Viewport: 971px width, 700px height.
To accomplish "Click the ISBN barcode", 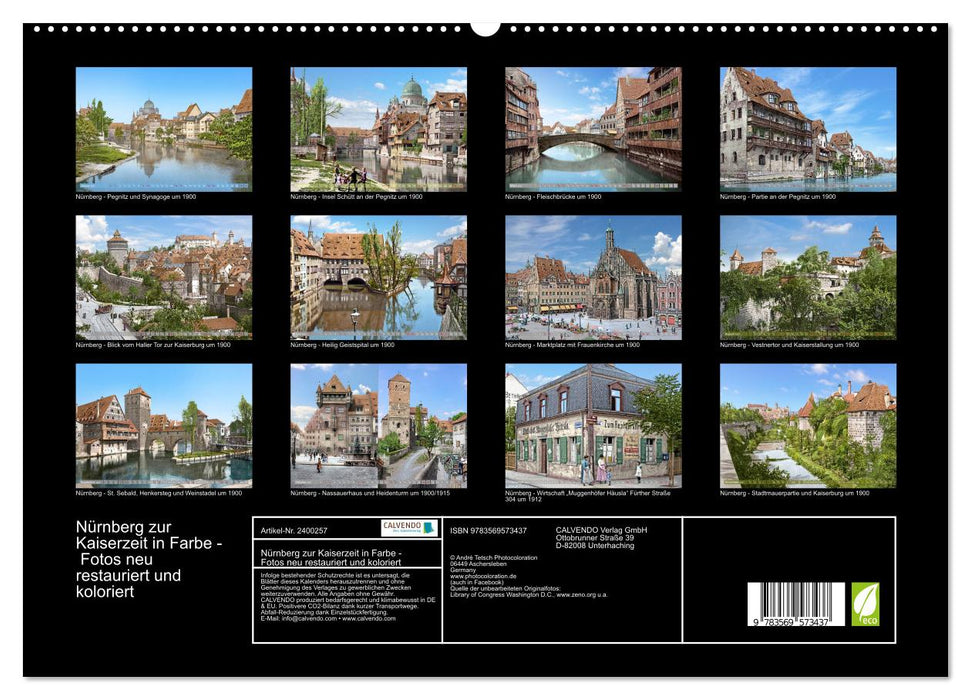I will point(796,604).
